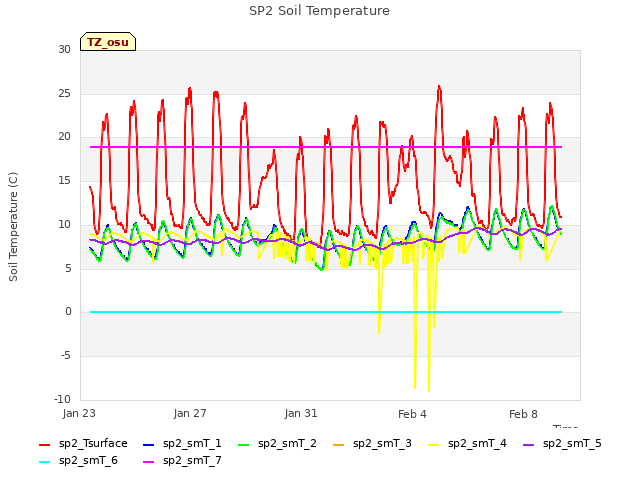640x480 pixels.
Task: Toggle the sp2_smT_4 legend entry
Action: click(467, 444)
